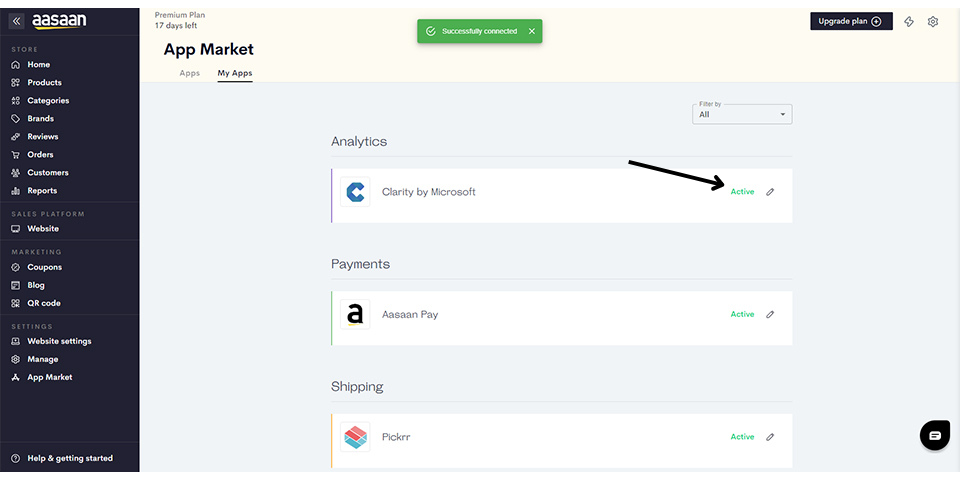The height and width of the screenshot is (480, 960).
Task: Click the Clarity by Microsoft app logo
Action: click(x=355, y=192)
